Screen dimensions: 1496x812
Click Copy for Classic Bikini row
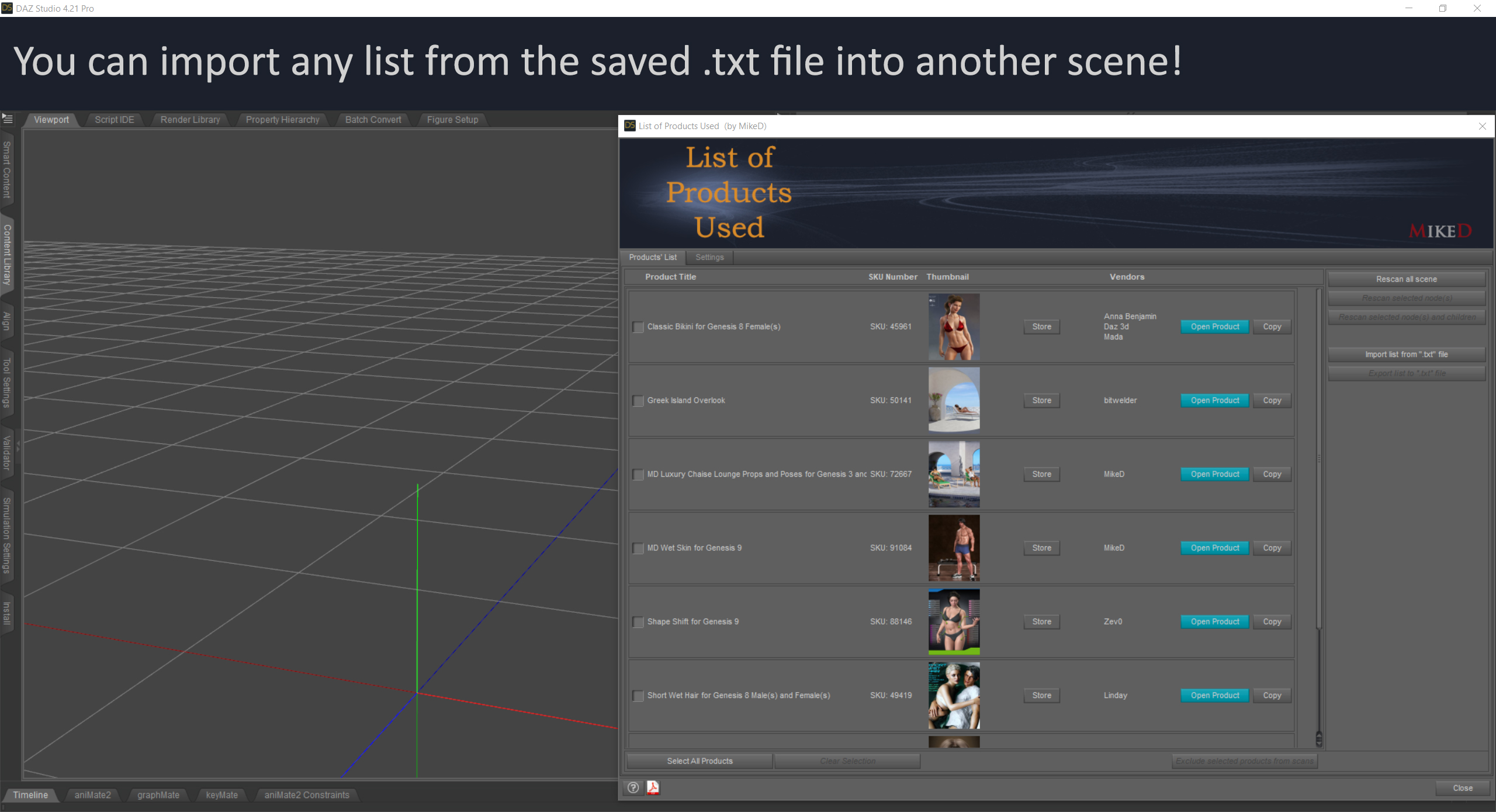point(1272,327)
